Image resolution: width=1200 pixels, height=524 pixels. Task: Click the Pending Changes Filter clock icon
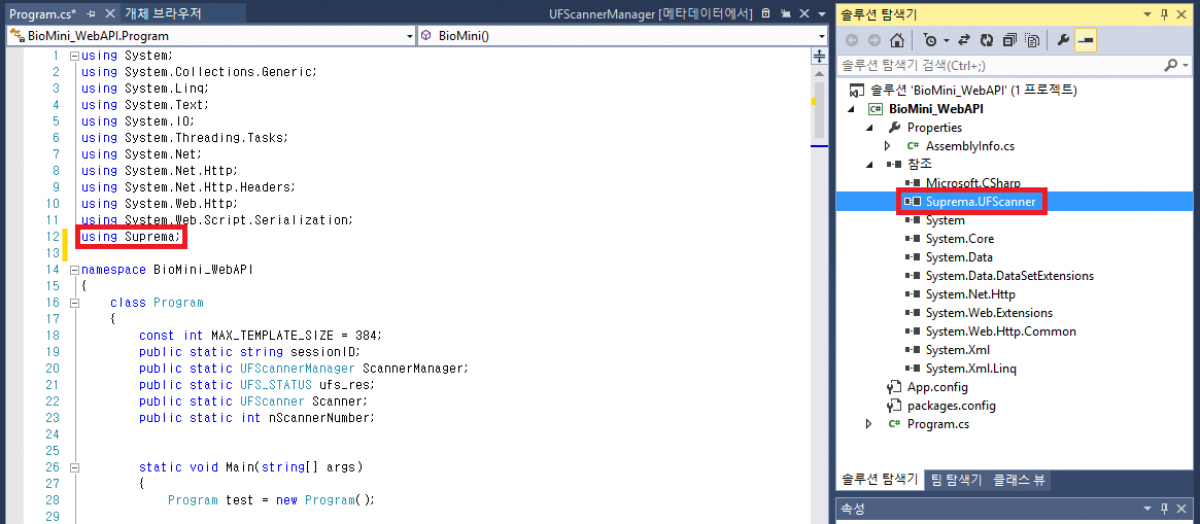[x=931, y=40]
